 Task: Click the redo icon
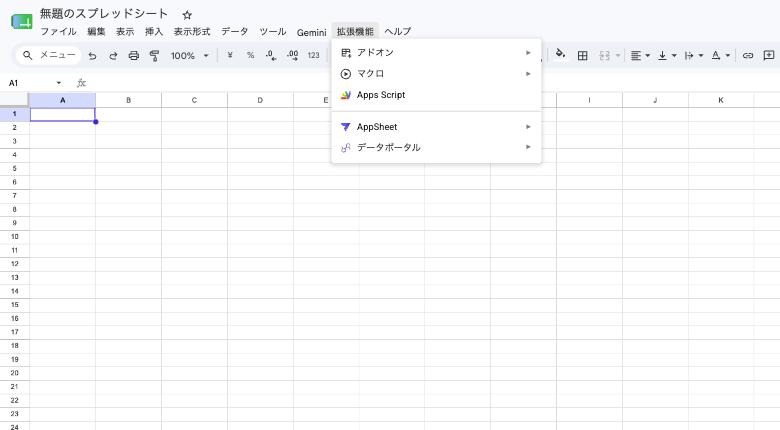pos(113,56)
